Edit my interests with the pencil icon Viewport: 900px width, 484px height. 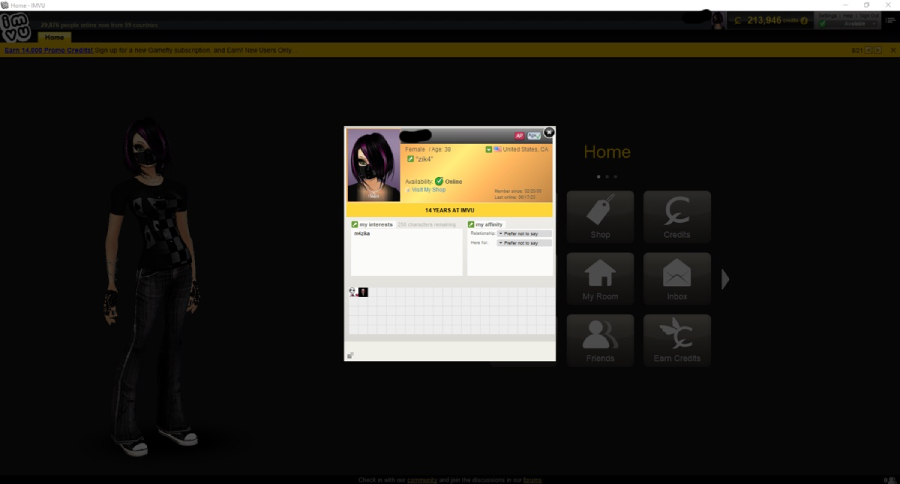tap(354, 224)
